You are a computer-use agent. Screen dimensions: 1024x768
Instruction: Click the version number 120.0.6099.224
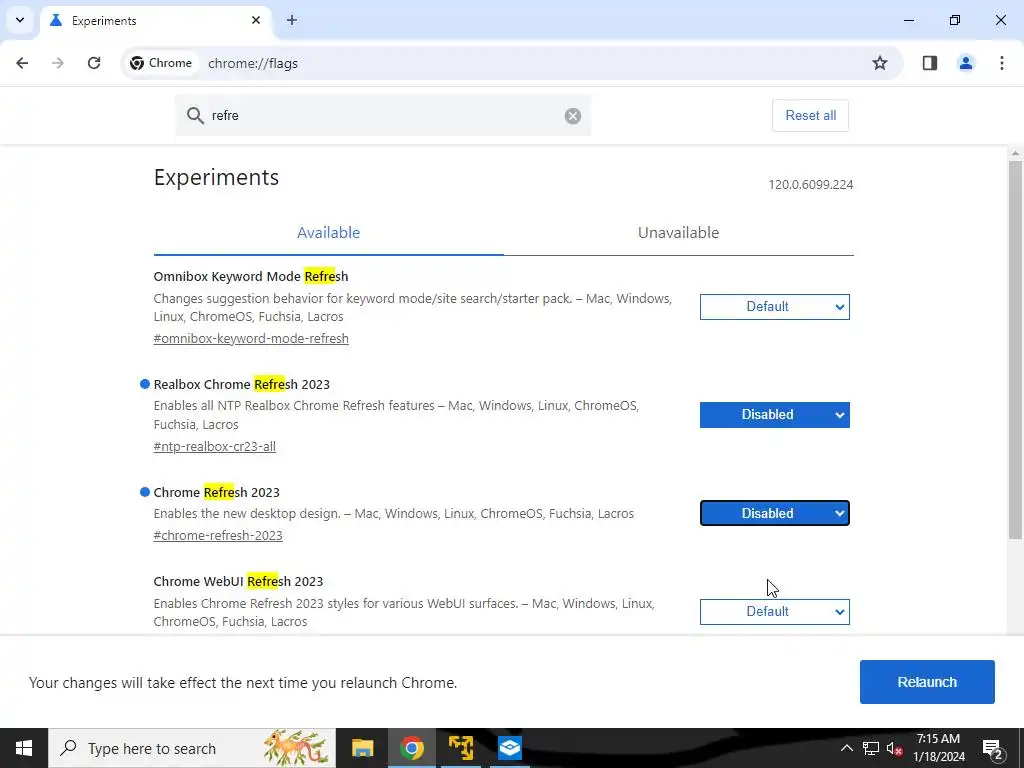click(x=810, y=185)
